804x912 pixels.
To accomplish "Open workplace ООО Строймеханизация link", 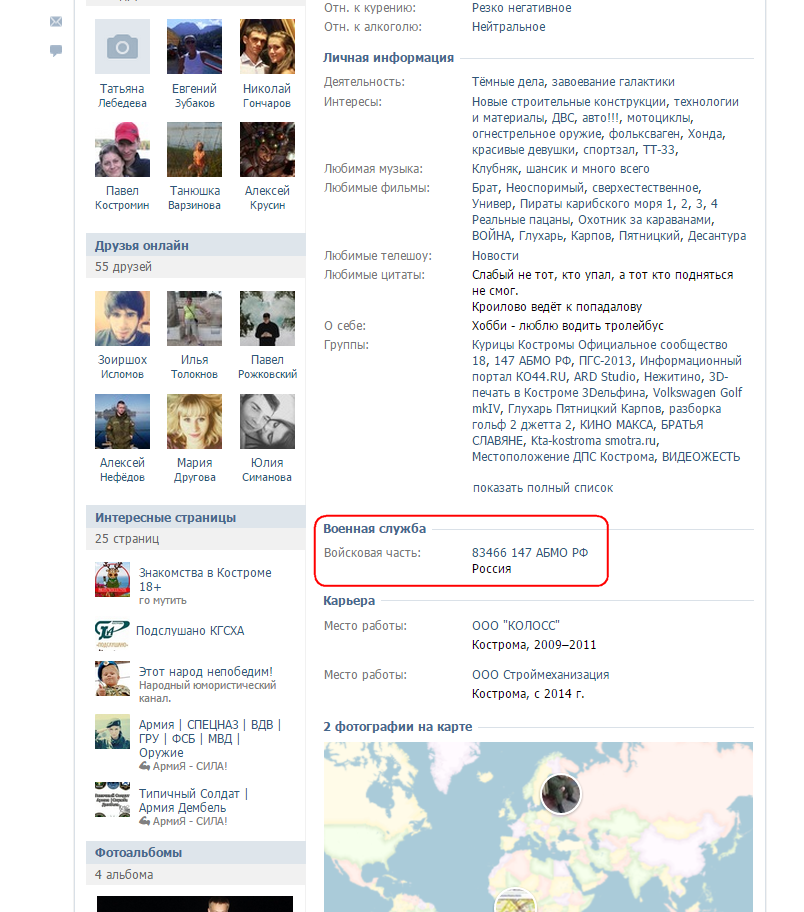I will [x=540, y=675].
